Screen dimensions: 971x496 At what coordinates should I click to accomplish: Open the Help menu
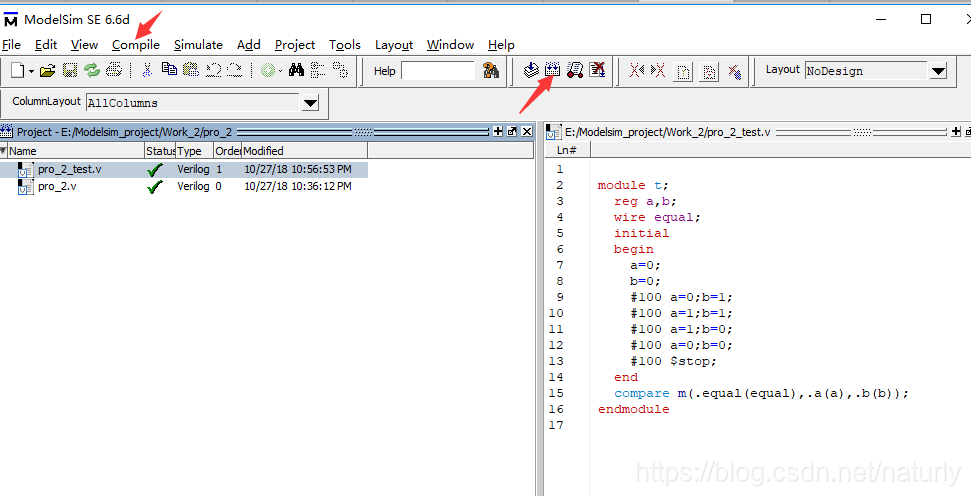pos(501,45)
